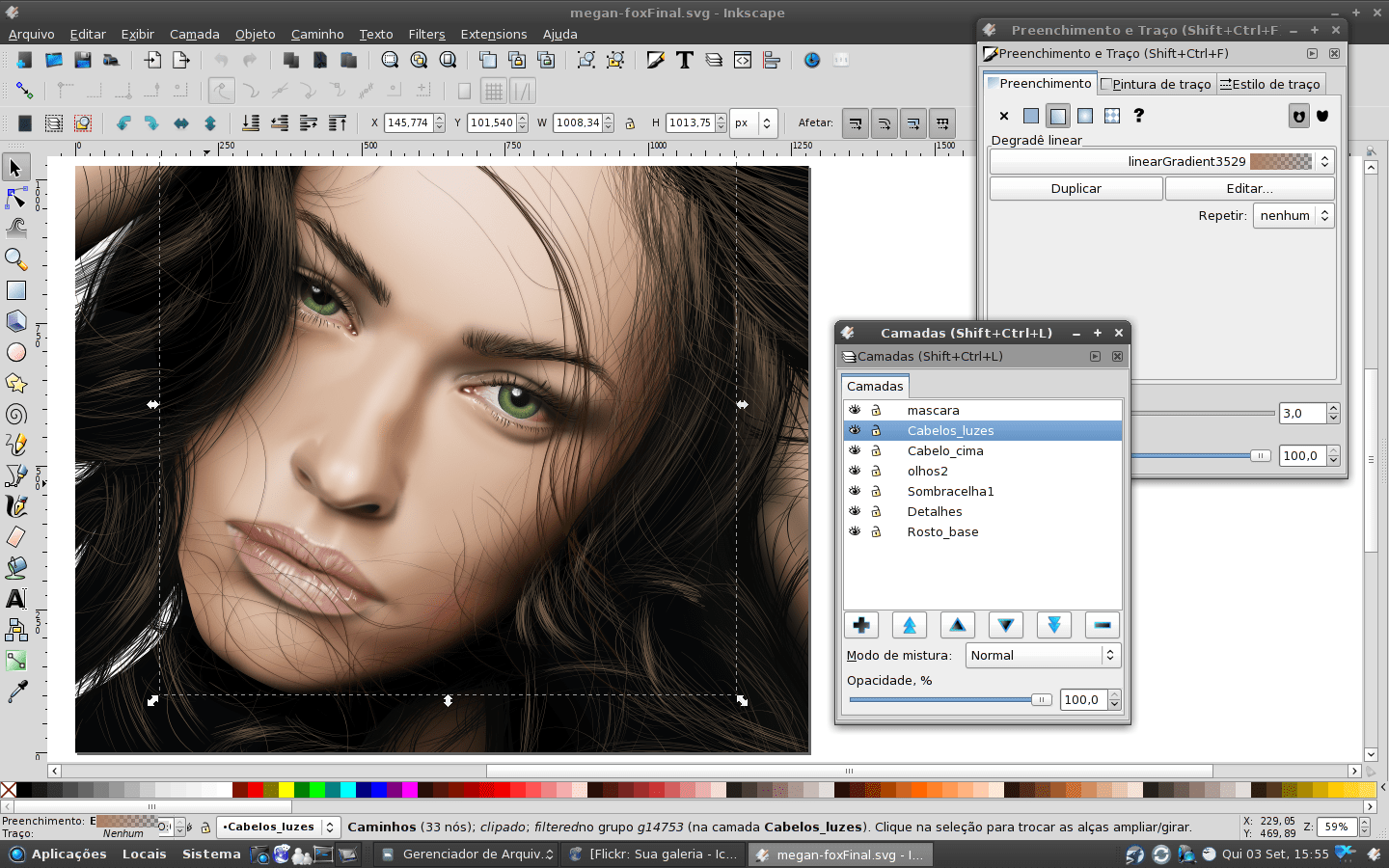Set fill to flat color in Preenchimento panel

(x=1030, y=116)
